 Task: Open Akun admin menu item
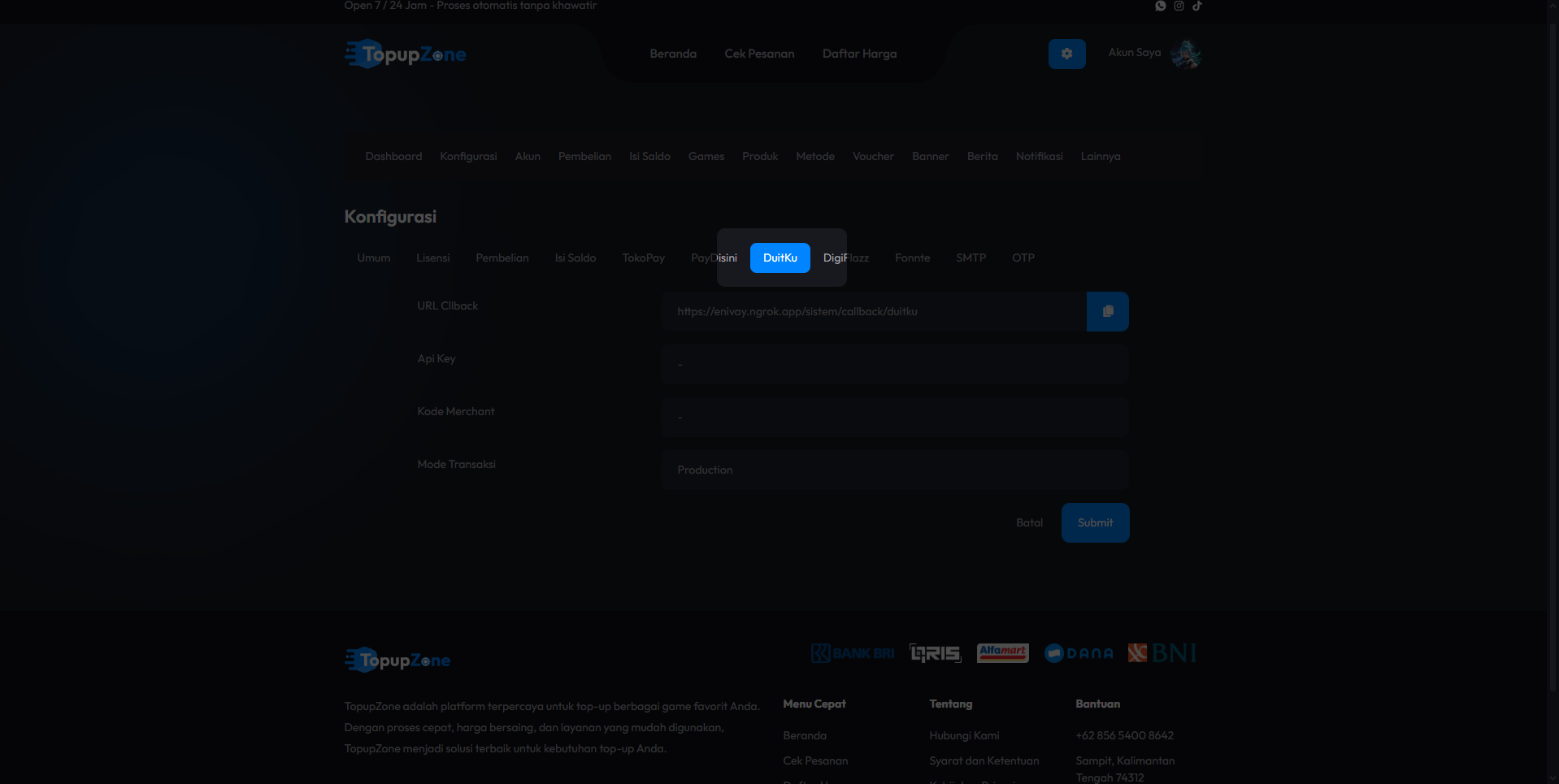(x=528, y=156)
